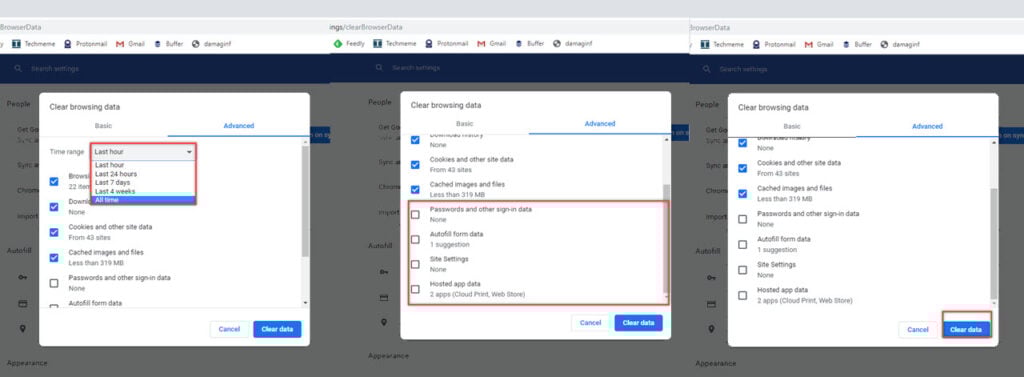The image size is (1024, 377).
Task: Open Techmeme bookmark in the right screenshot
Action: (x=722, y=44)
